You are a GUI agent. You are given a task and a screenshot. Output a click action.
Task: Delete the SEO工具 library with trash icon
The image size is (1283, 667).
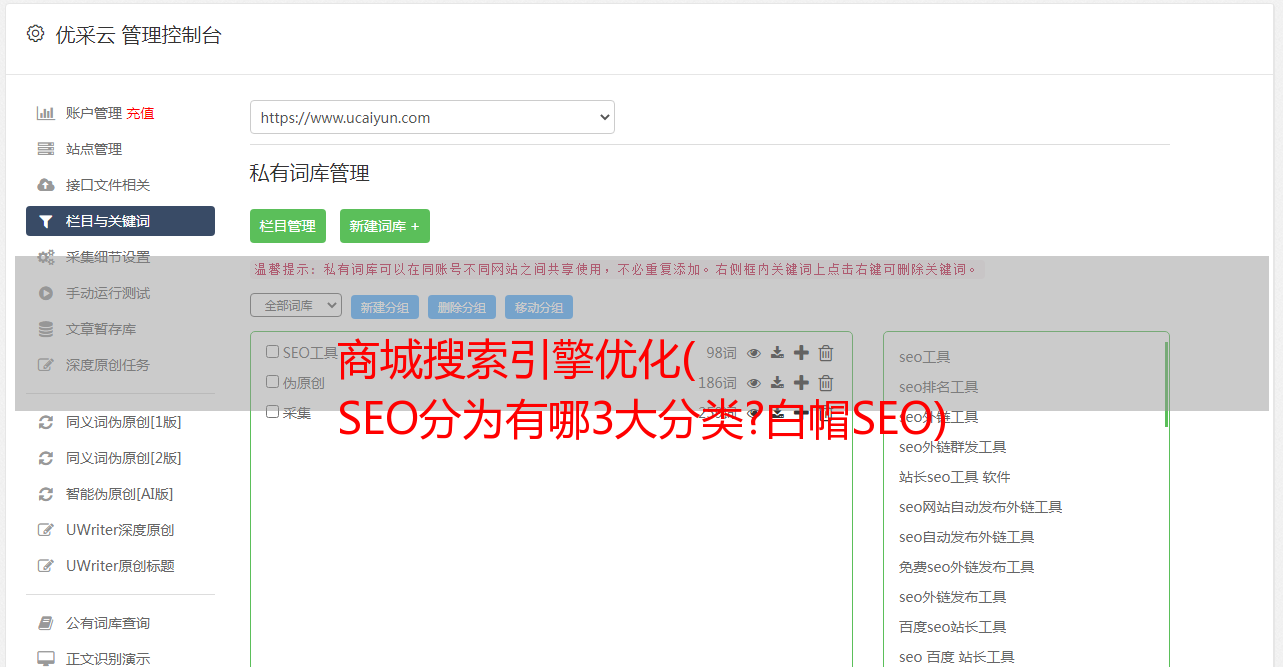click(x=826, y=352)
